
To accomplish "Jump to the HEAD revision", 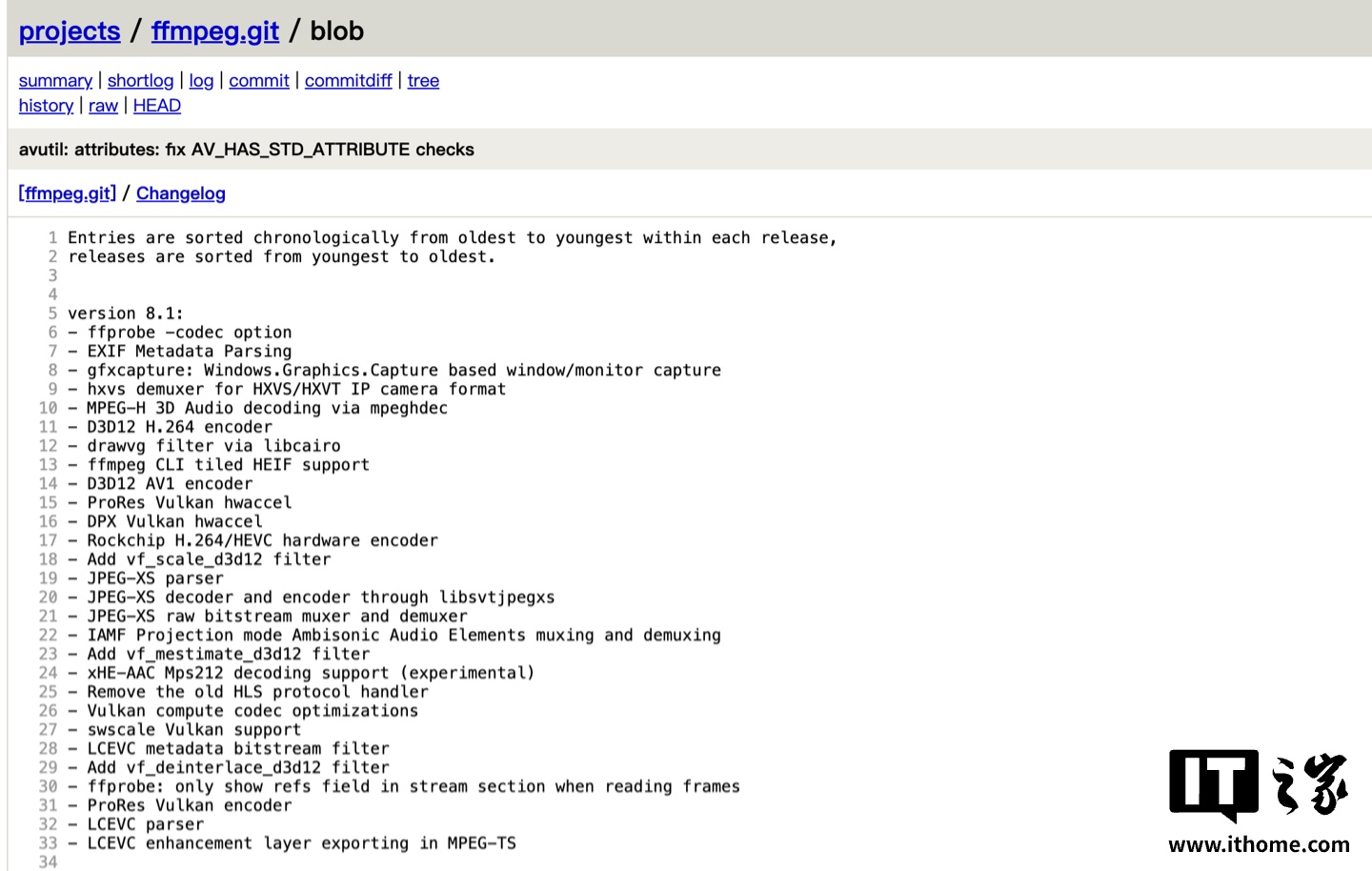I will pos(156,106).
